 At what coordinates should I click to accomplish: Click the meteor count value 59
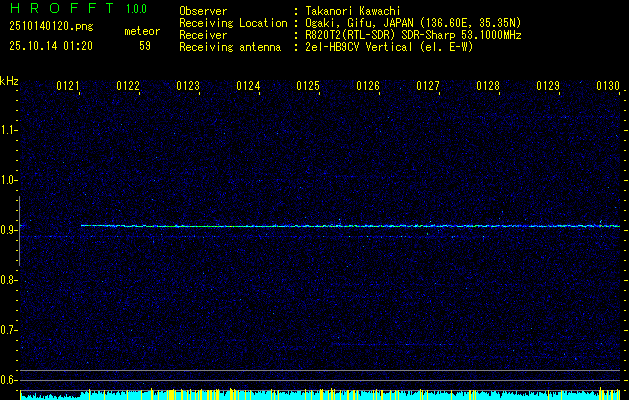(x=145, y=45)
